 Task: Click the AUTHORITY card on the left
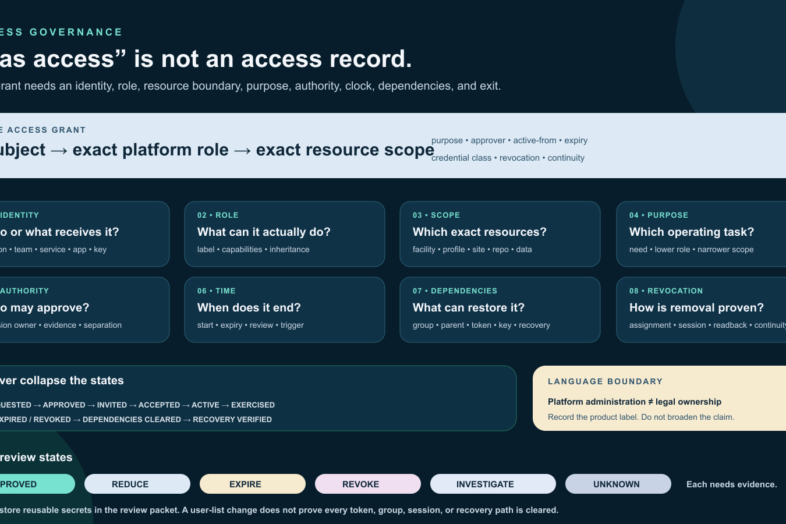[85, 309]
